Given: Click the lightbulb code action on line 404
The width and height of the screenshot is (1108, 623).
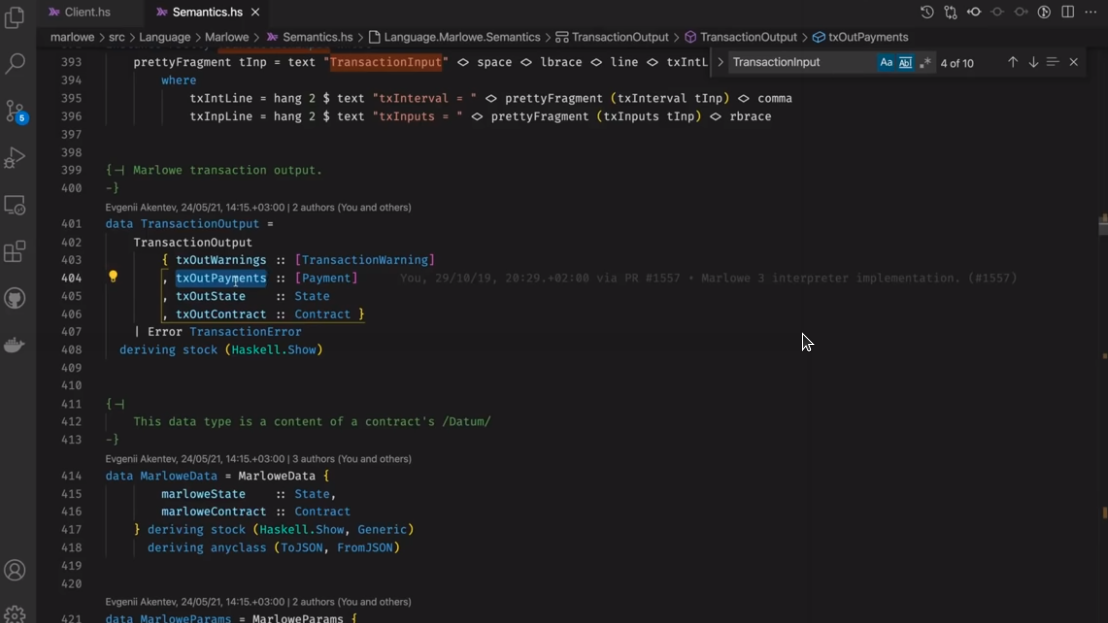Looking at the screenshot, I should click(113, 277).
